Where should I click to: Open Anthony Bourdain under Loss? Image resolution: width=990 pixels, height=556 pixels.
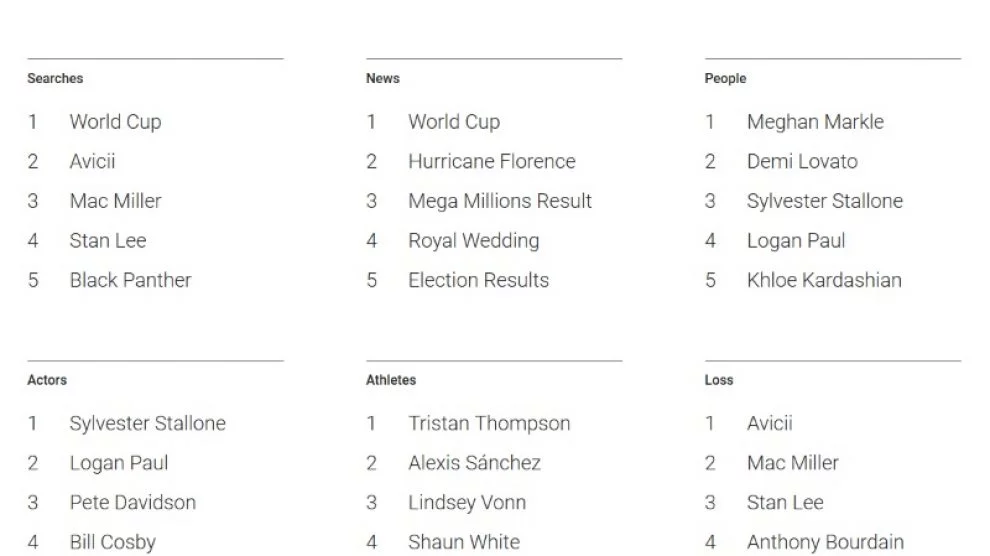pos(825,543)
